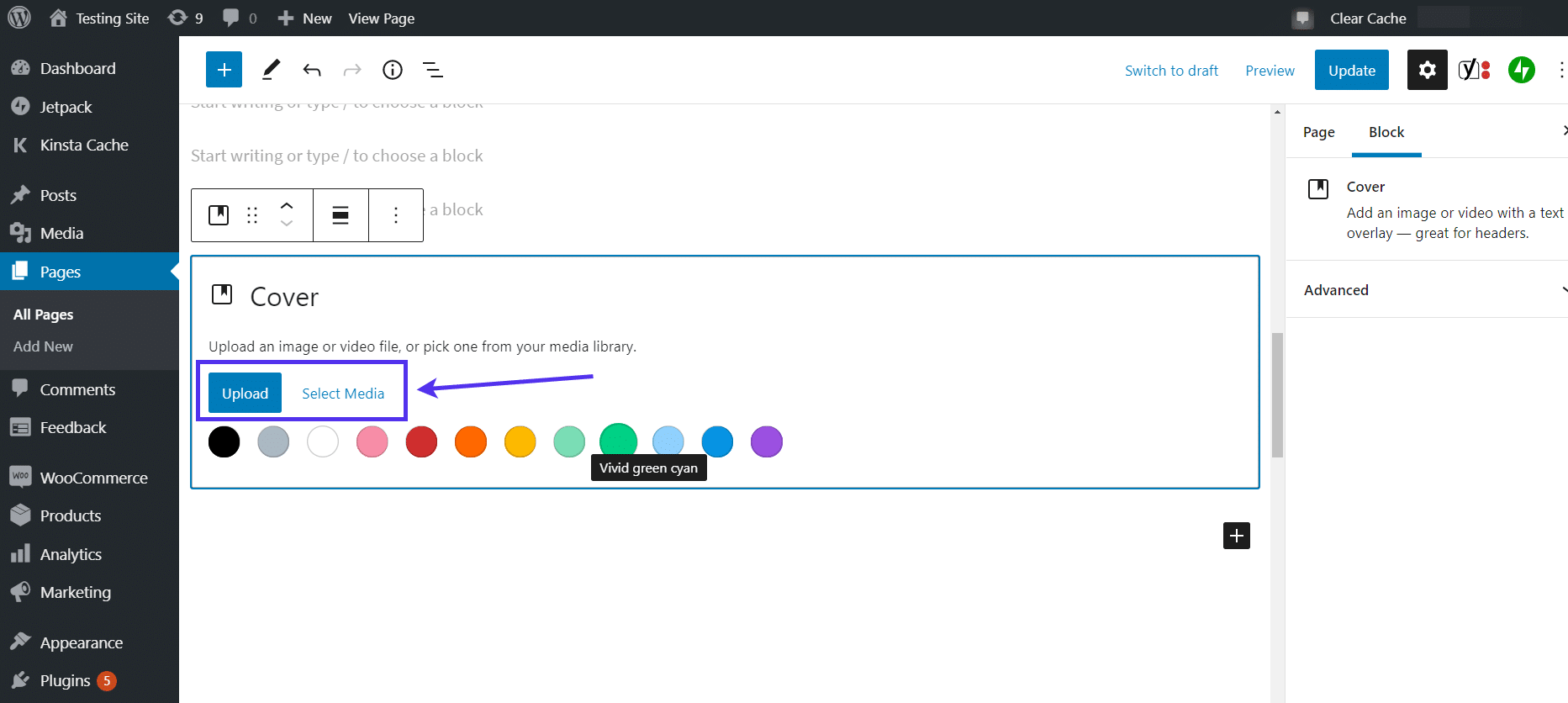Open WooCommerce in the admin sidebar
This screenshot has width=1568, height=703.
93,478
